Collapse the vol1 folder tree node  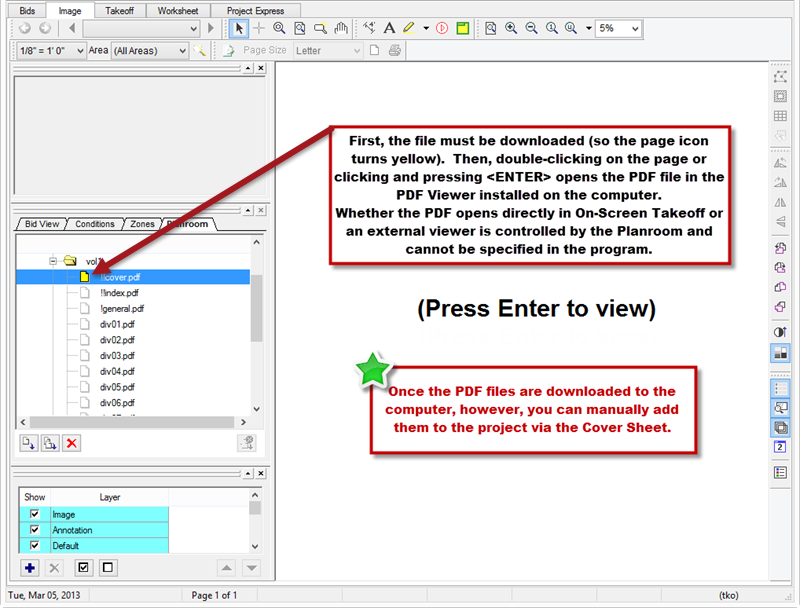click(x=53, y=261)
